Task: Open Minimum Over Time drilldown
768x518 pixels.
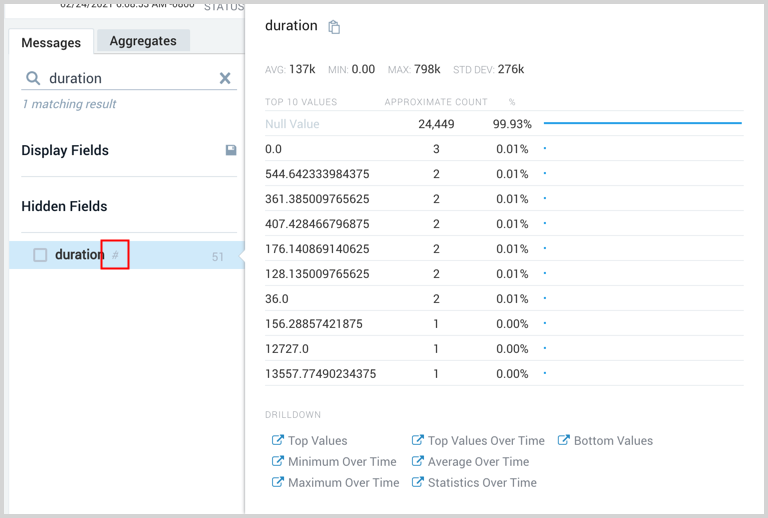Action: (342, 462)
